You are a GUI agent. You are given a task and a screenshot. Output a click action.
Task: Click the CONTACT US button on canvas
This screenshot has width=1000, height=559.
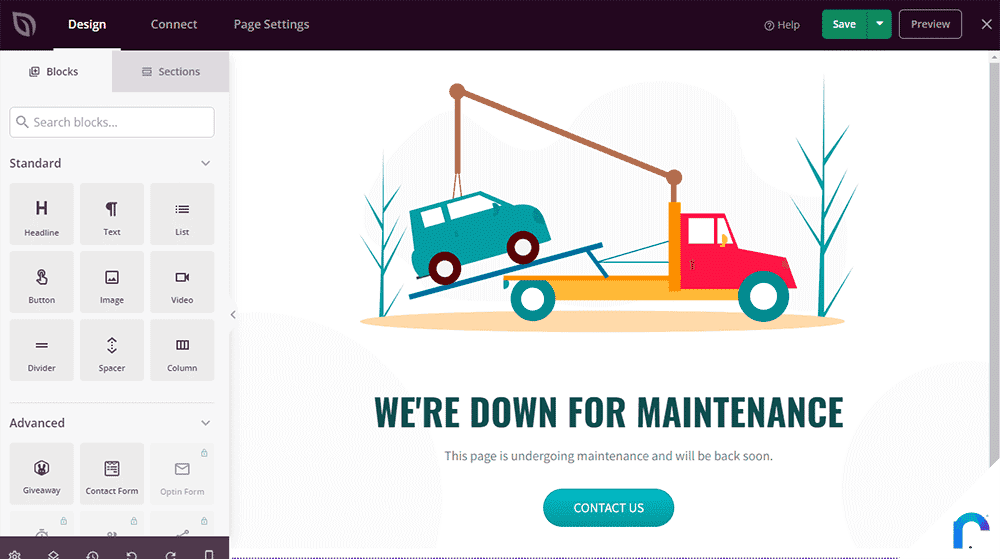608,508
